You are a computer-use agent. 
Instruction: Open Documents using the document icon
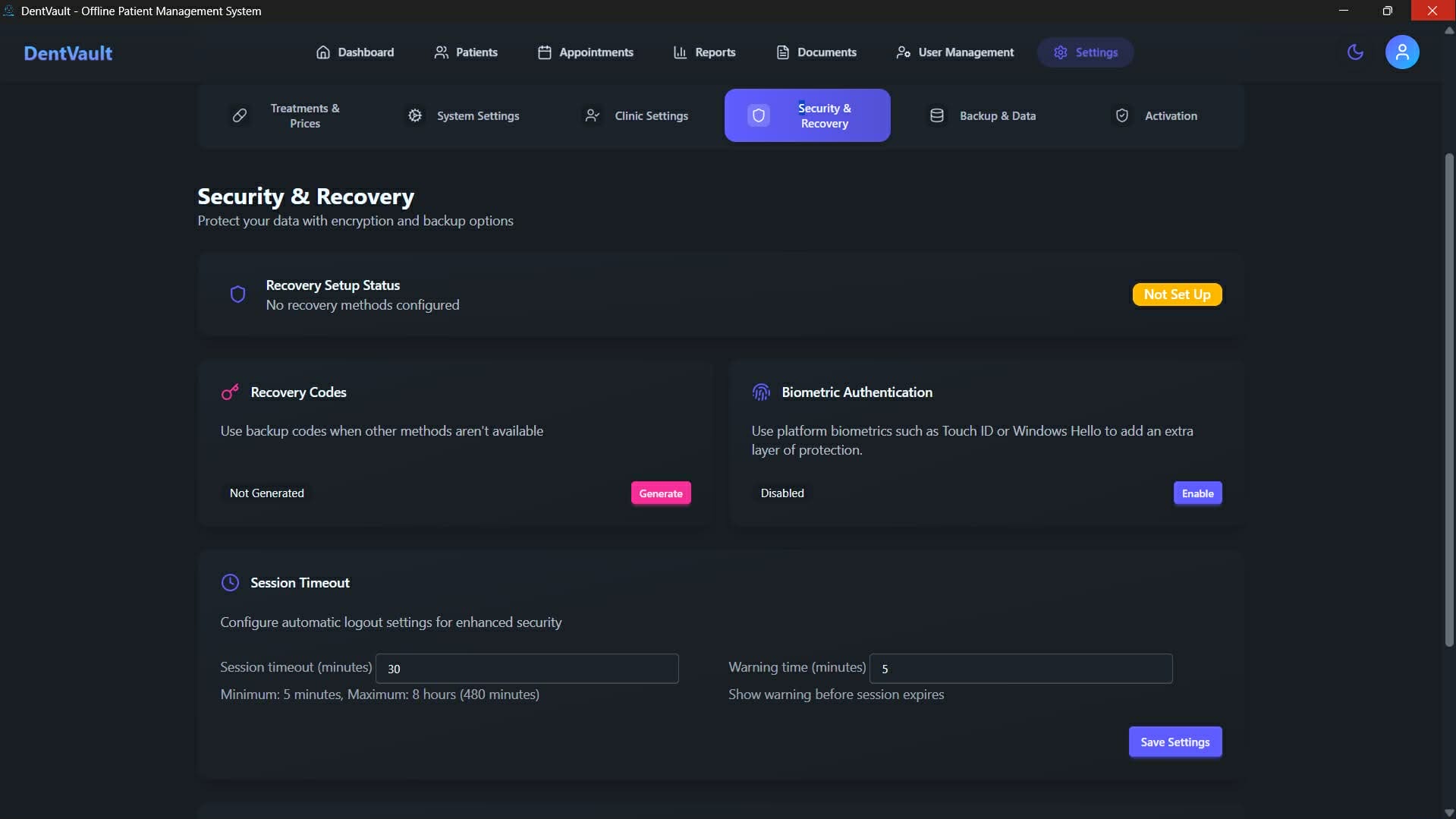pyautogui.click(x=784, y=52)
